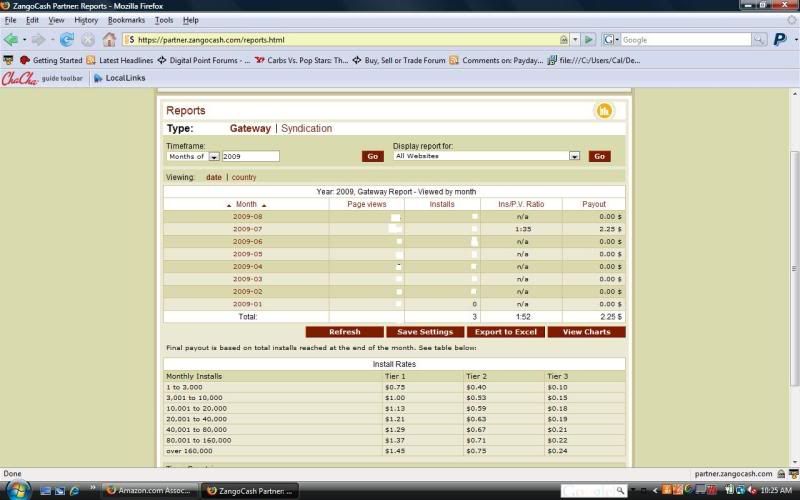Open the View menu
Image resolution: width=800 pixels, height=500 pixels.
pos(56,20)
